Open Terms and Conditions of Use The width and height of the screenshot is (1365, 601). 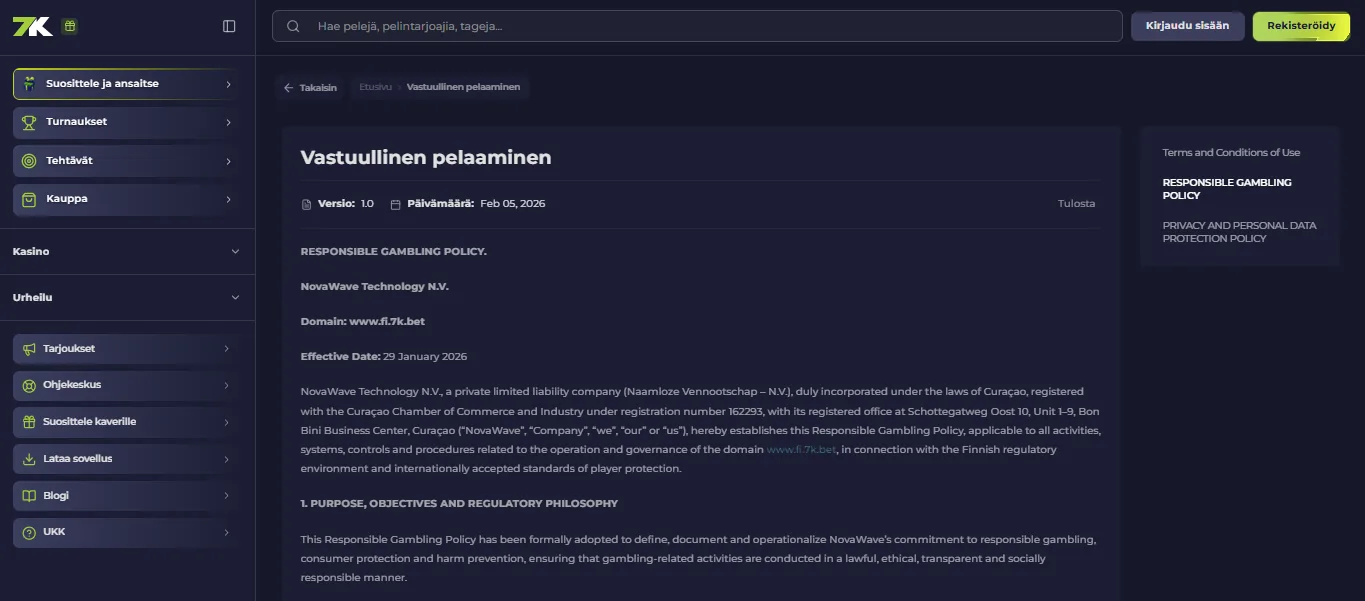[1231, 153]
